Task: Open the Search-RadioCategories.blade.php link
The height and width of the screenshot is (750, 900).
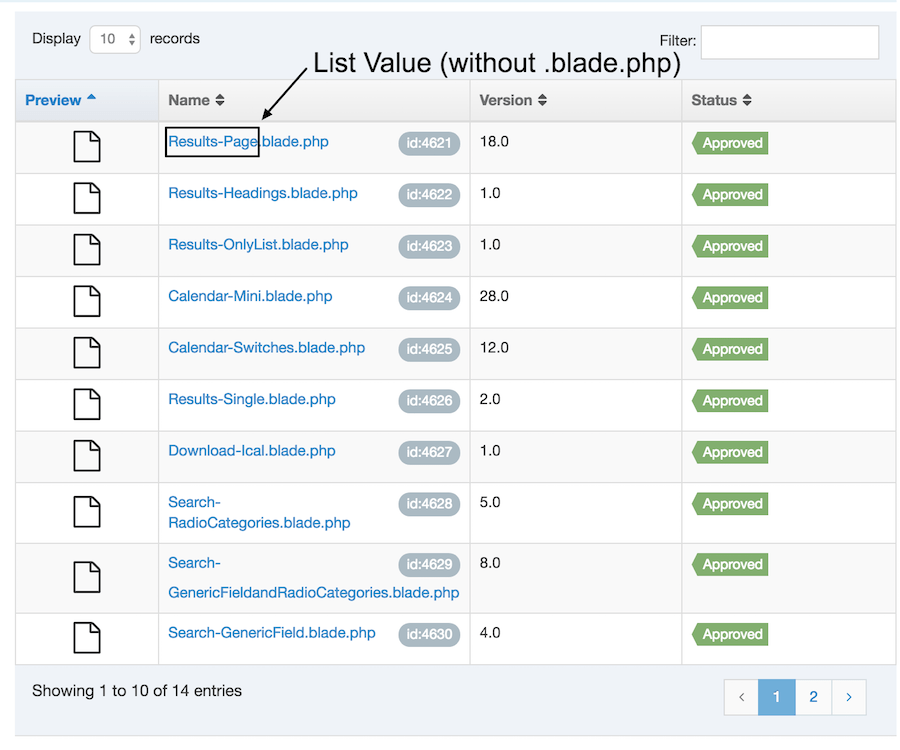Action: click(258, 513)
